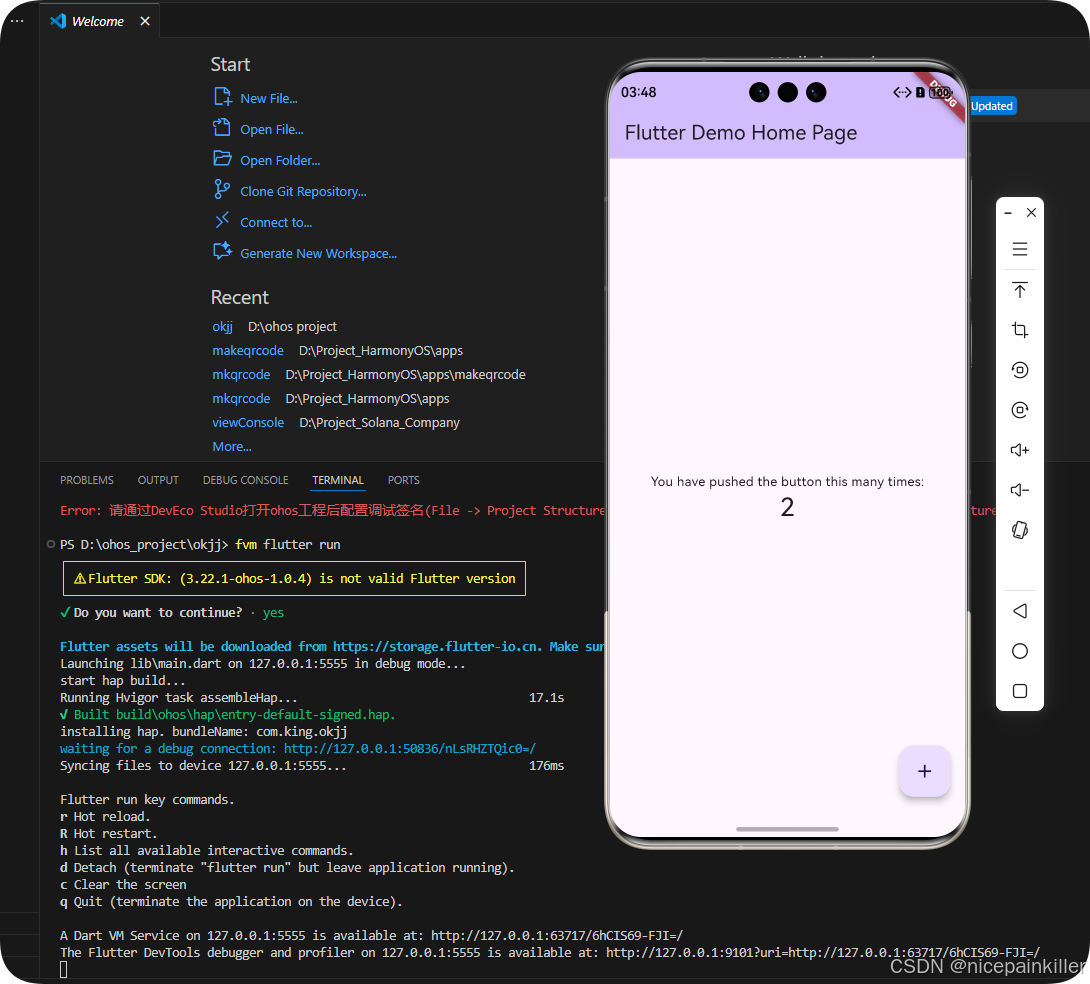Click the counter value 2
Image resolution: width=1090 pixels, height=984 pixels.
point(787,507)
